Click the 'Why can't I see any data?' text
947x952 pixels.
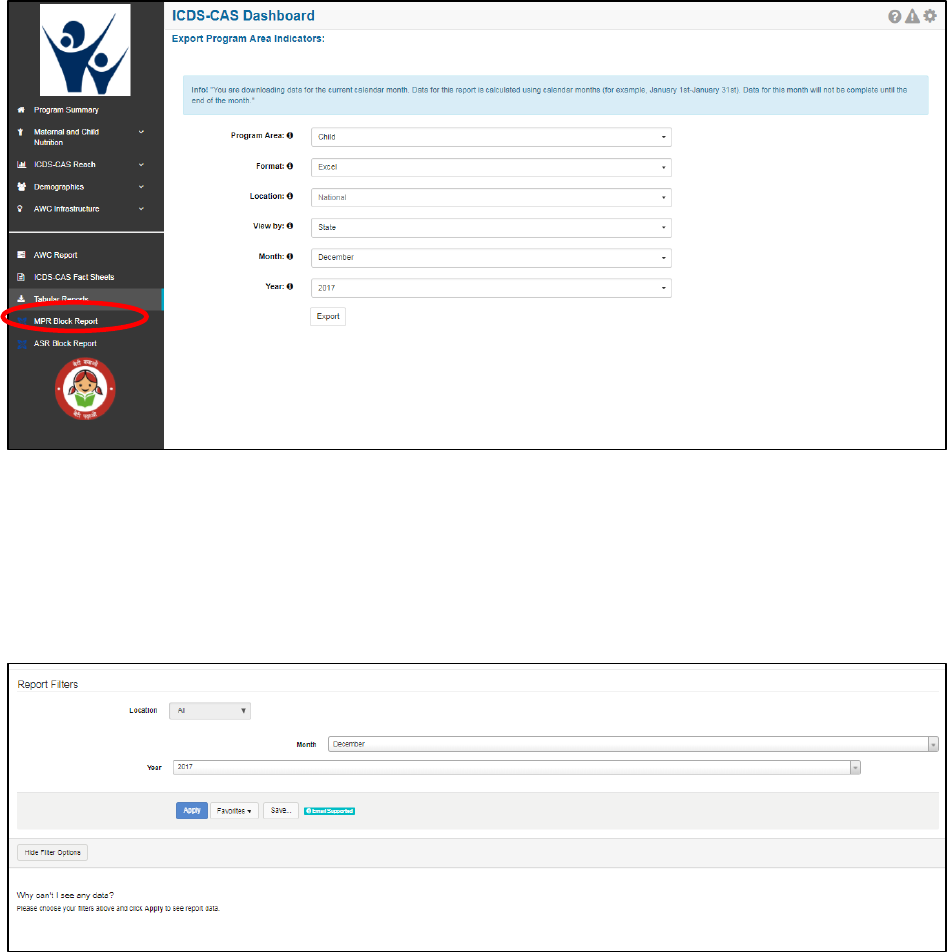tap(65, 896)
